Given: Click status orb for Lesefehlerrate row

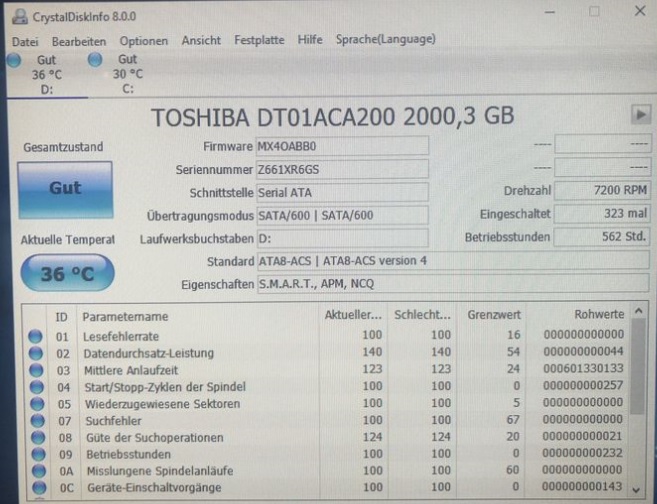Looking at the screenshot, I should click(x=35, y=336).
